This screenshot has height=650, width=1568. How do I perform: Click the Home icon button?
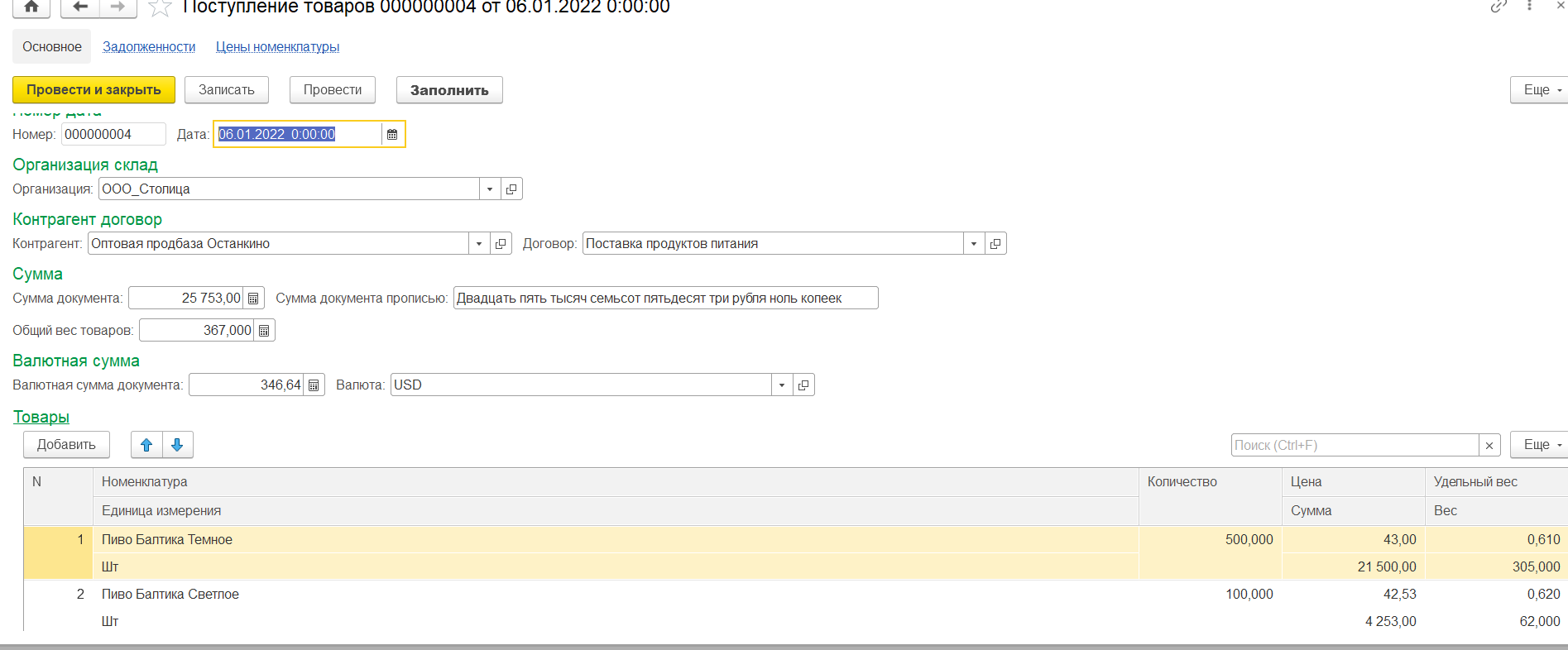[31, 7]
